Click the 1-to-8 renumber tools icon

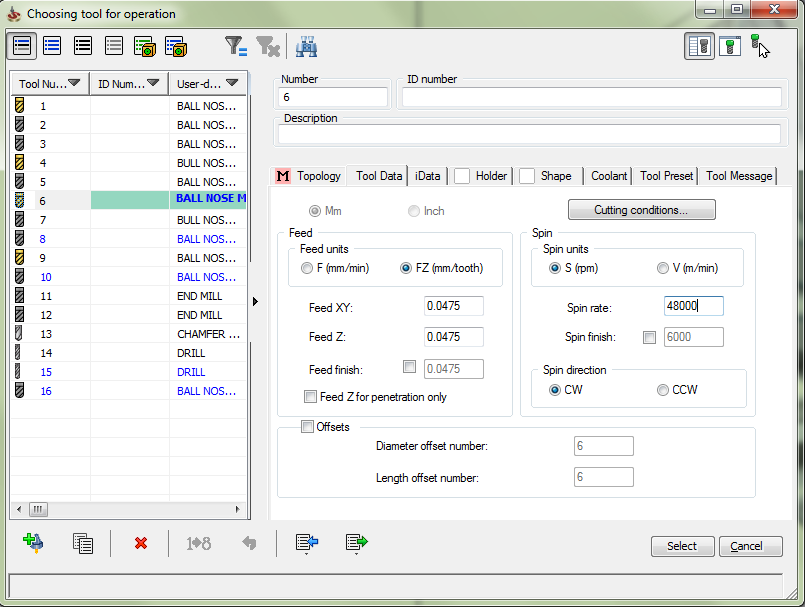coord(199,543)
